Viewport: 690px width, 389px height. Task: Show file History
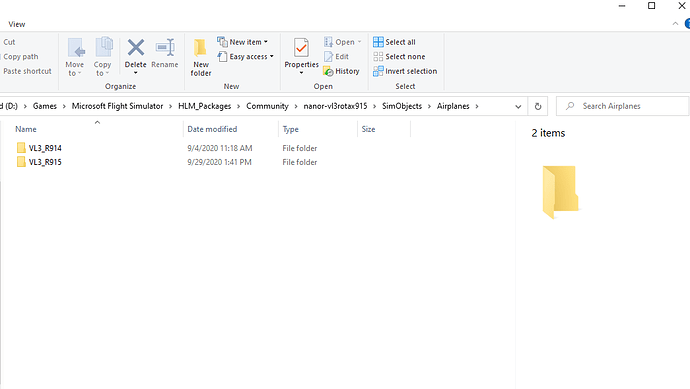[341, 71]
